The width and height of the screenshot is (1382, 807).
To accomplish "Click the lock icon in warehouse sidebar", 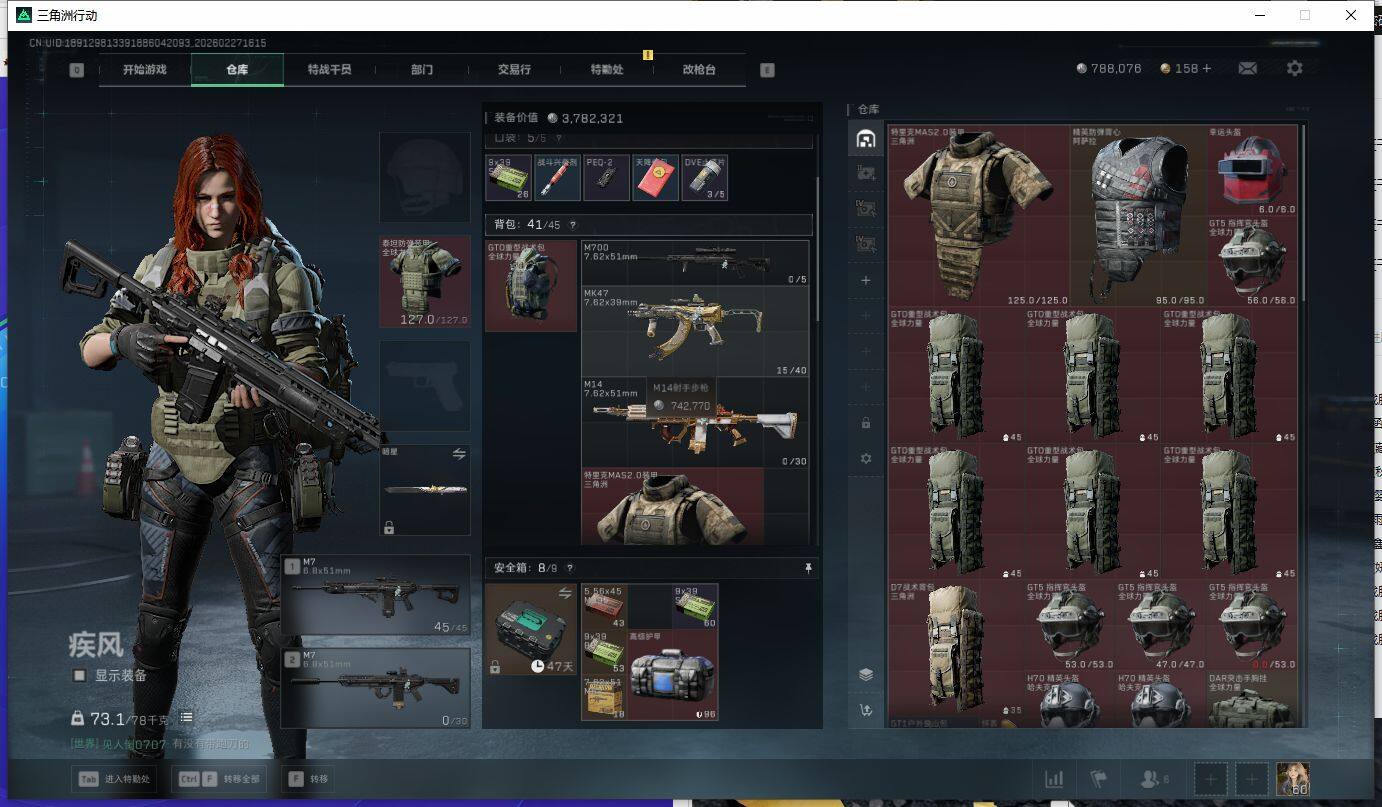I will point(866,423).
